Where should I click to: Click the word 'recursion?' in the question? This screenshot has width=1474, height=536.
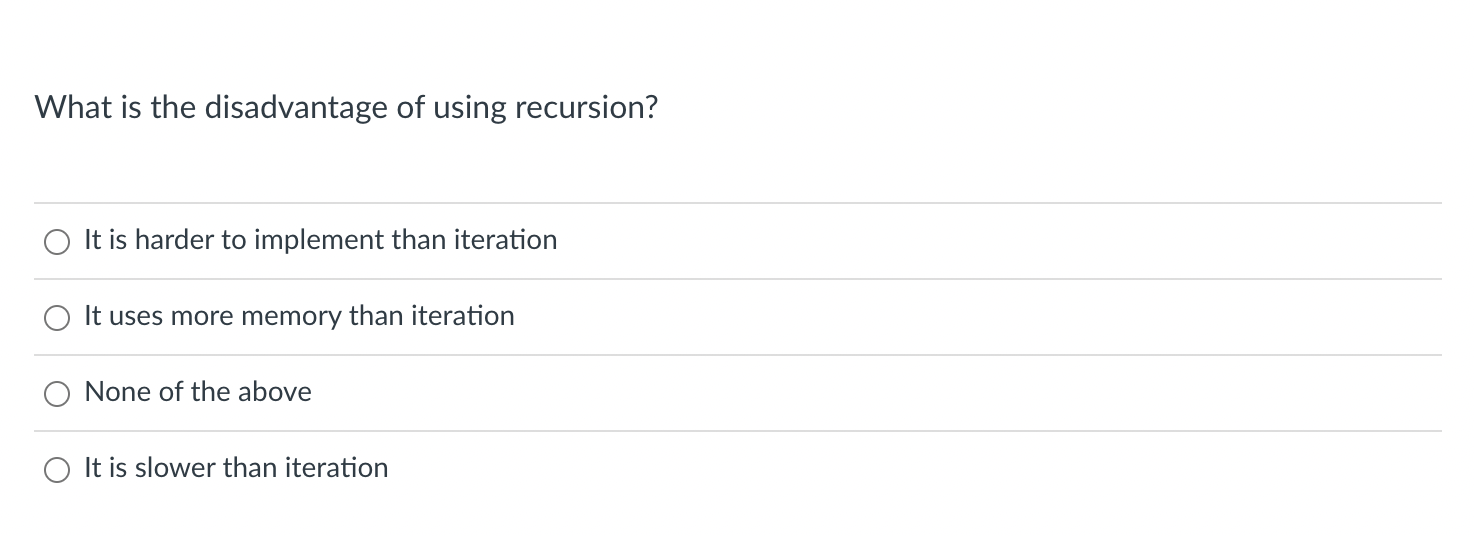(x=587, y=108)
